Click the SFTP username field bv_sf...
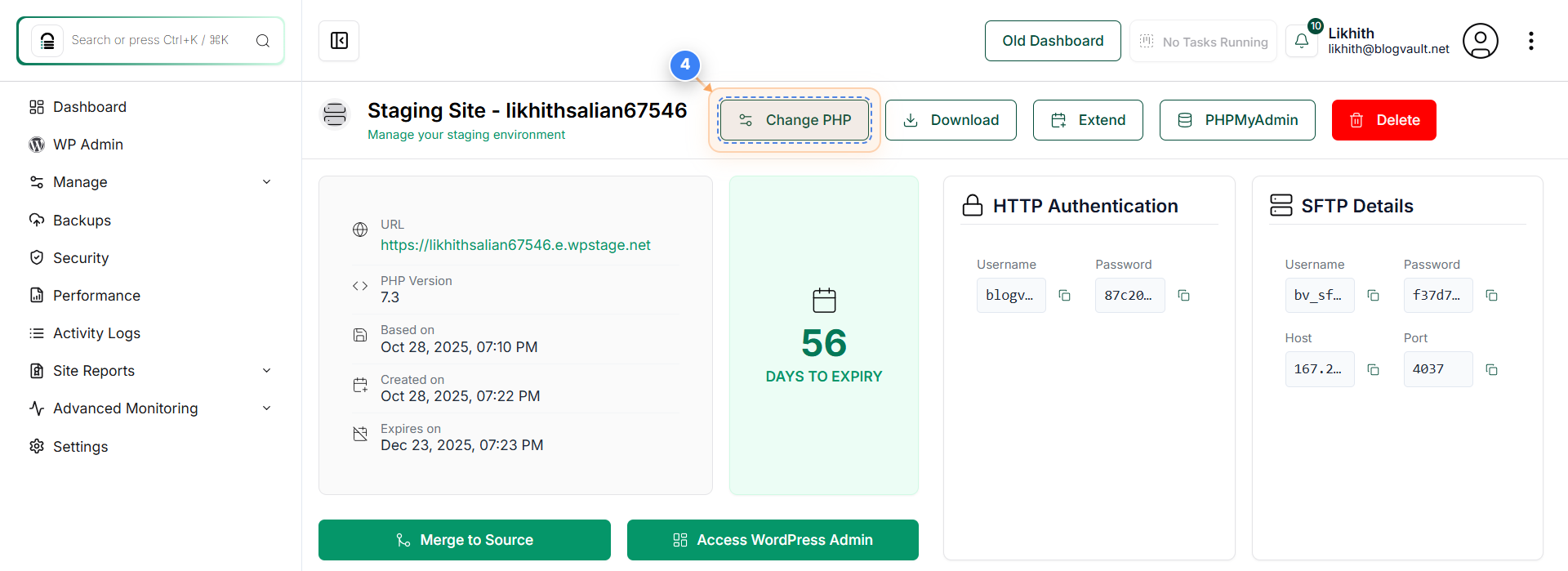 [x=1320, y=296]
